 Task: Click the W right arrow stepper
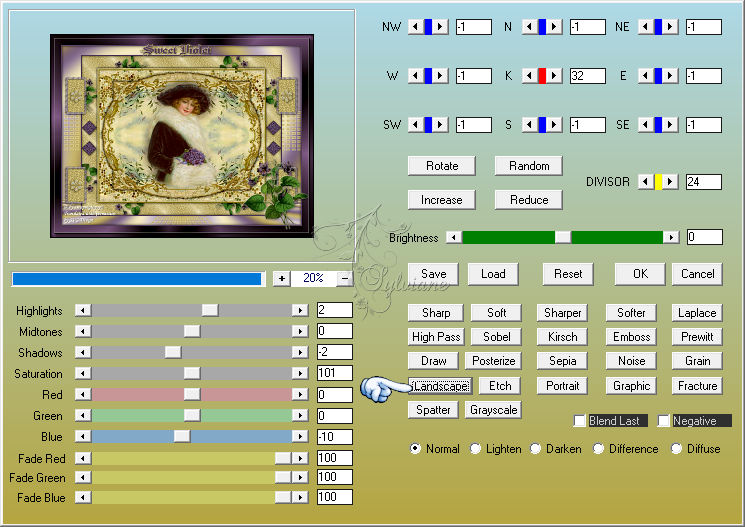click(x=440, y=76)
